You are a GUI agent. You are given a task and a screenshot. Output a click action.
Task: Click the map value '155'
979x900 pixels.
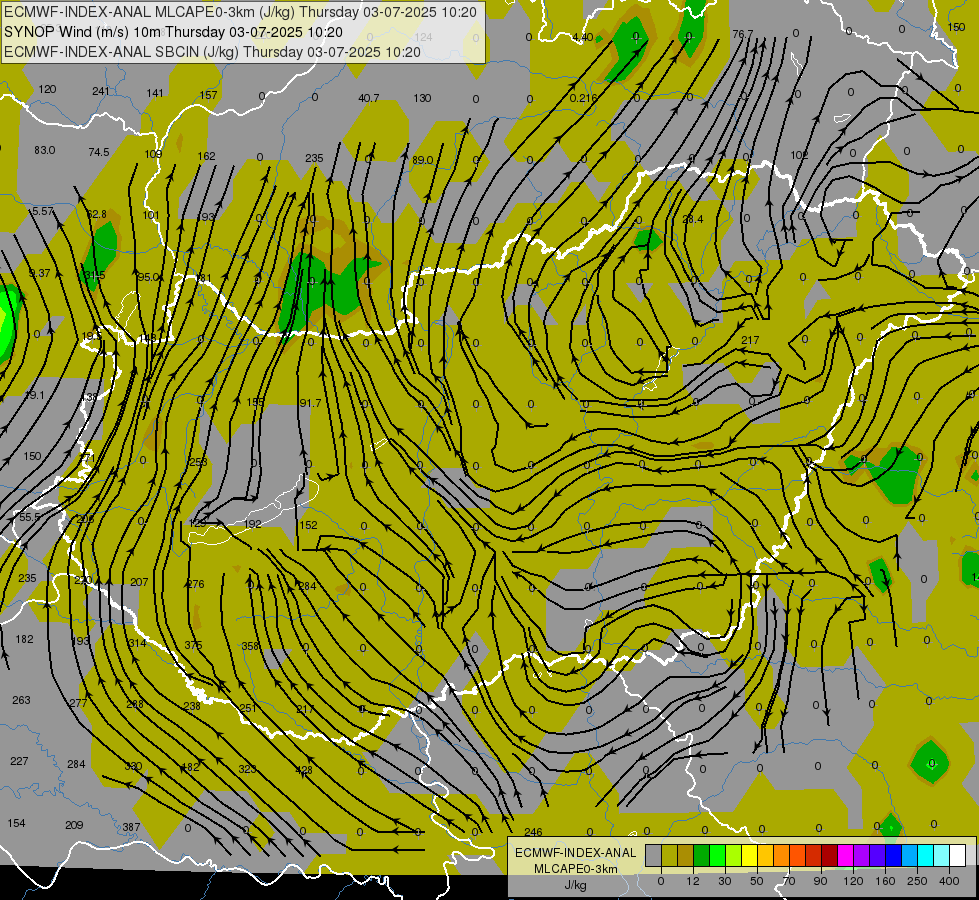pos(255,402)
